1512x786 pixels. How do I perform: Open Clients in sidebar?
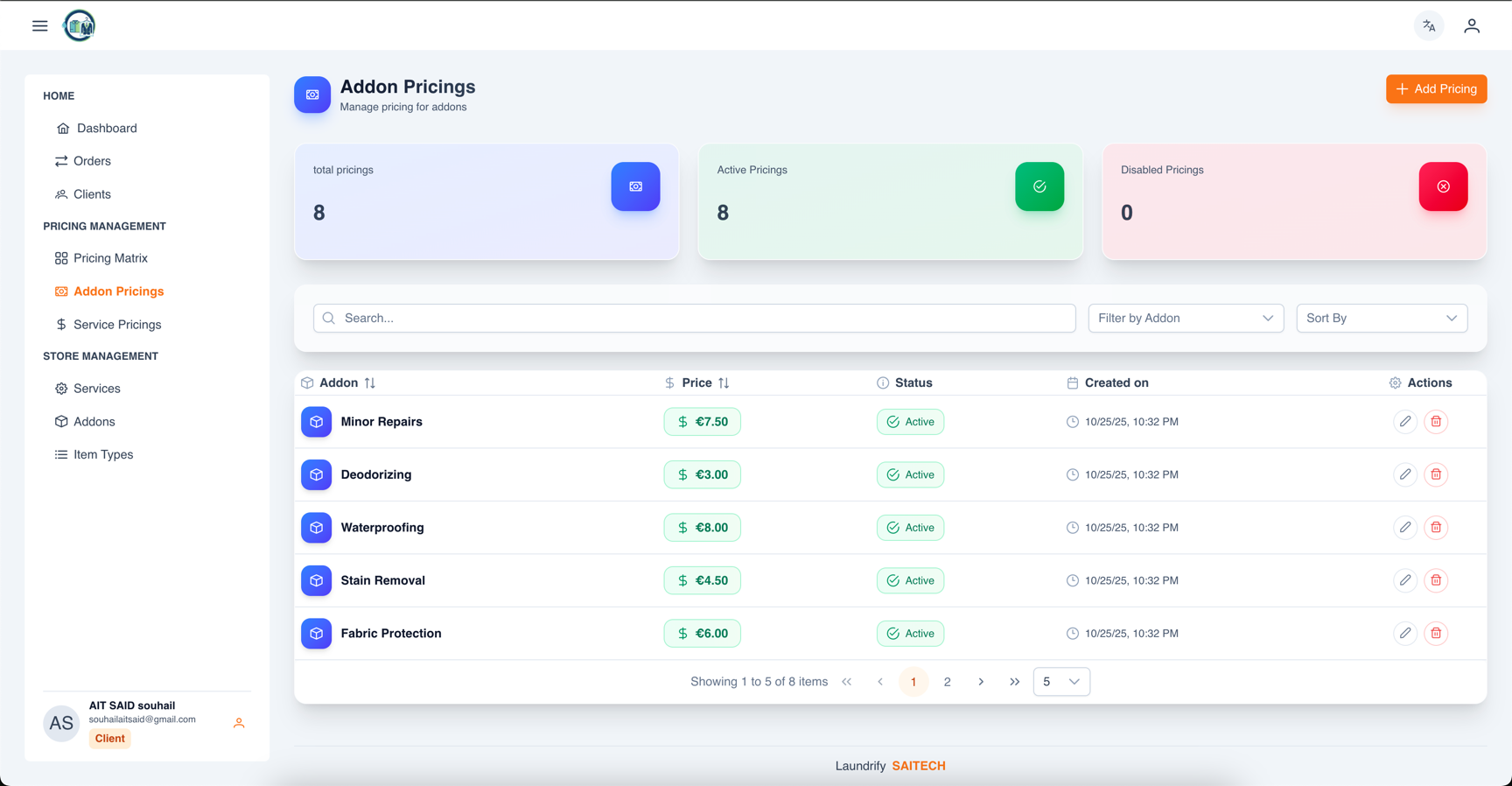(83, 194)
